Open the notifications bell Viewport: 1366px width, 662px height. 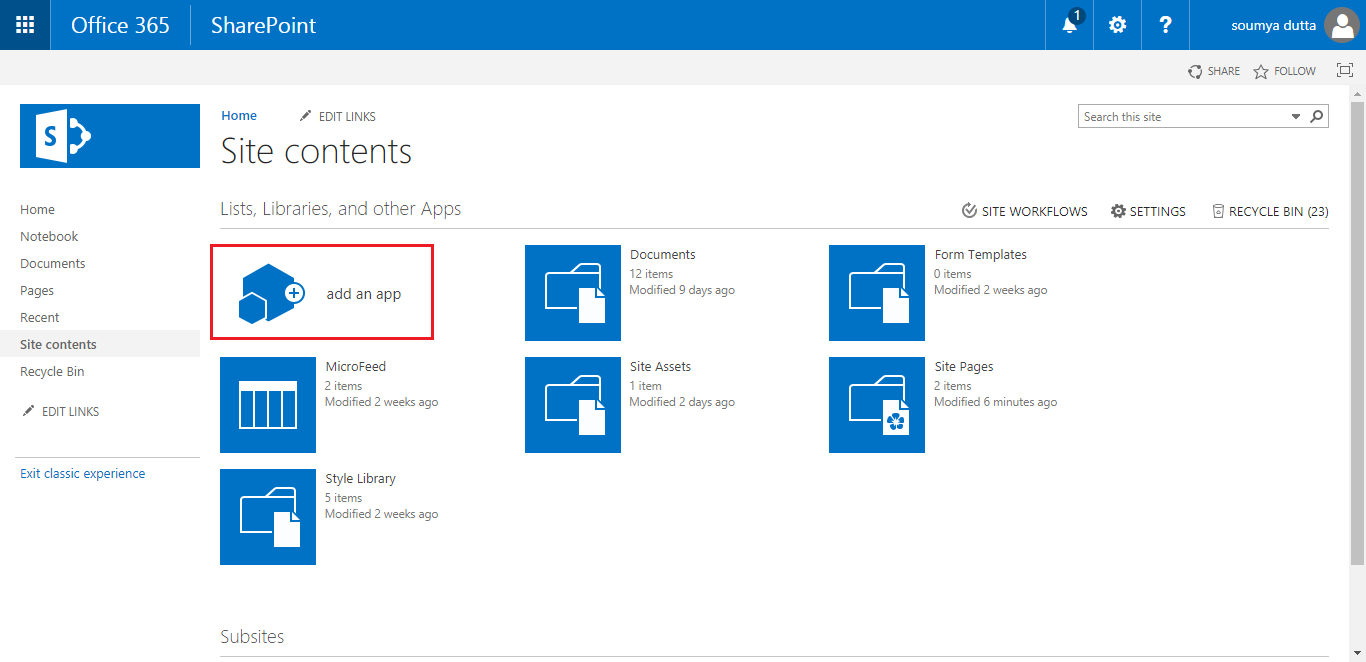[x=1070, y=25]
